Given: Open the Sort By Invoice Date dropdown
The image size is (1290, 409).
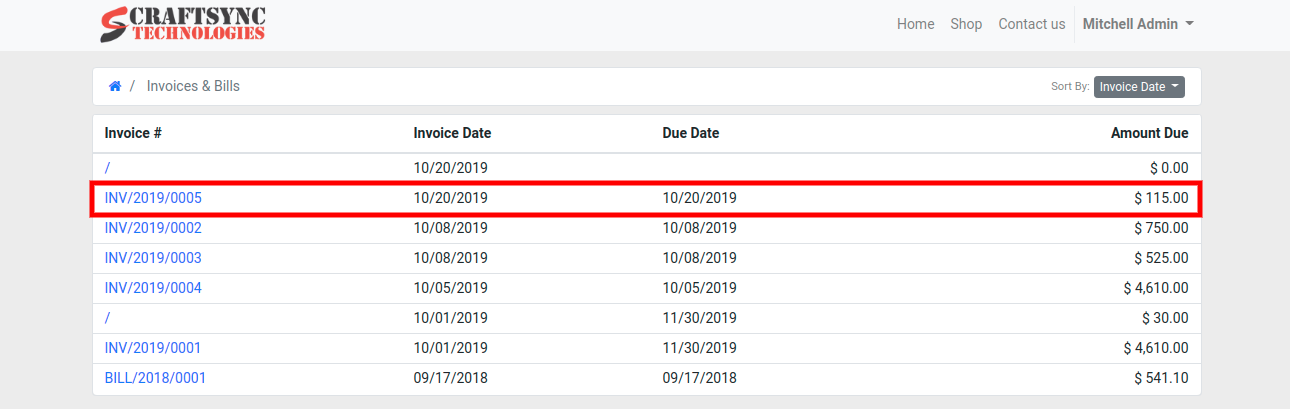Looking at the screenshot, I should 1139,87.
